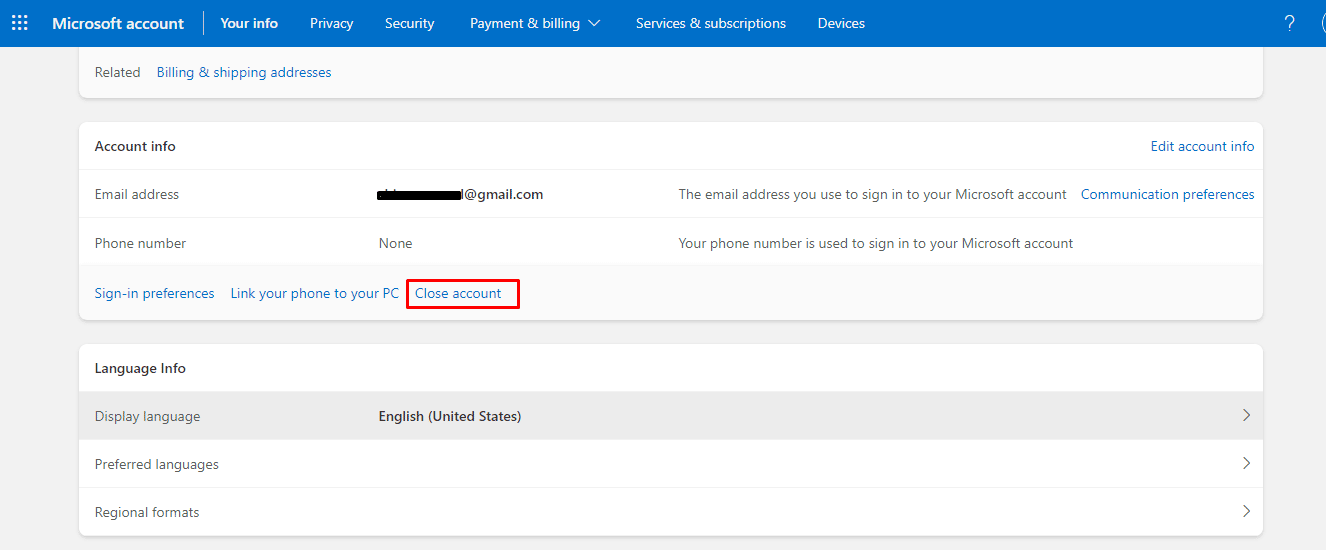Open Communication preferences link
This screenshot has width=1326, height=550.
(1167, 194)
